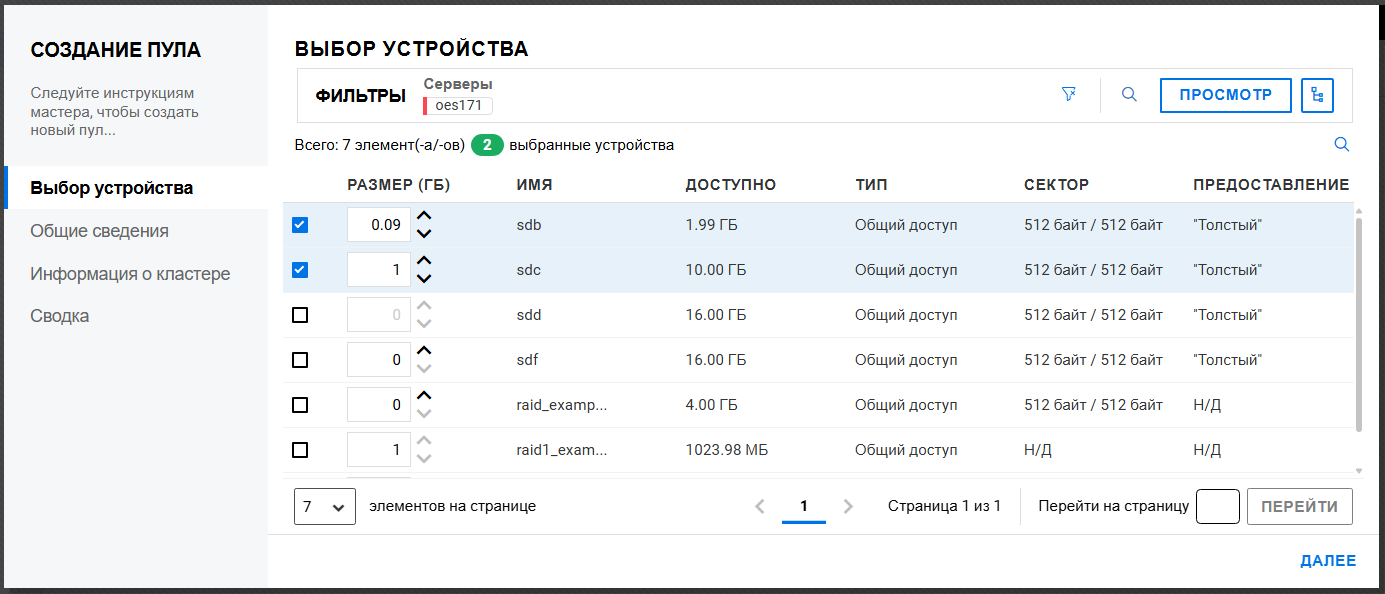
Task: Go to next page arrow
Action: click(x=848, y=506)
